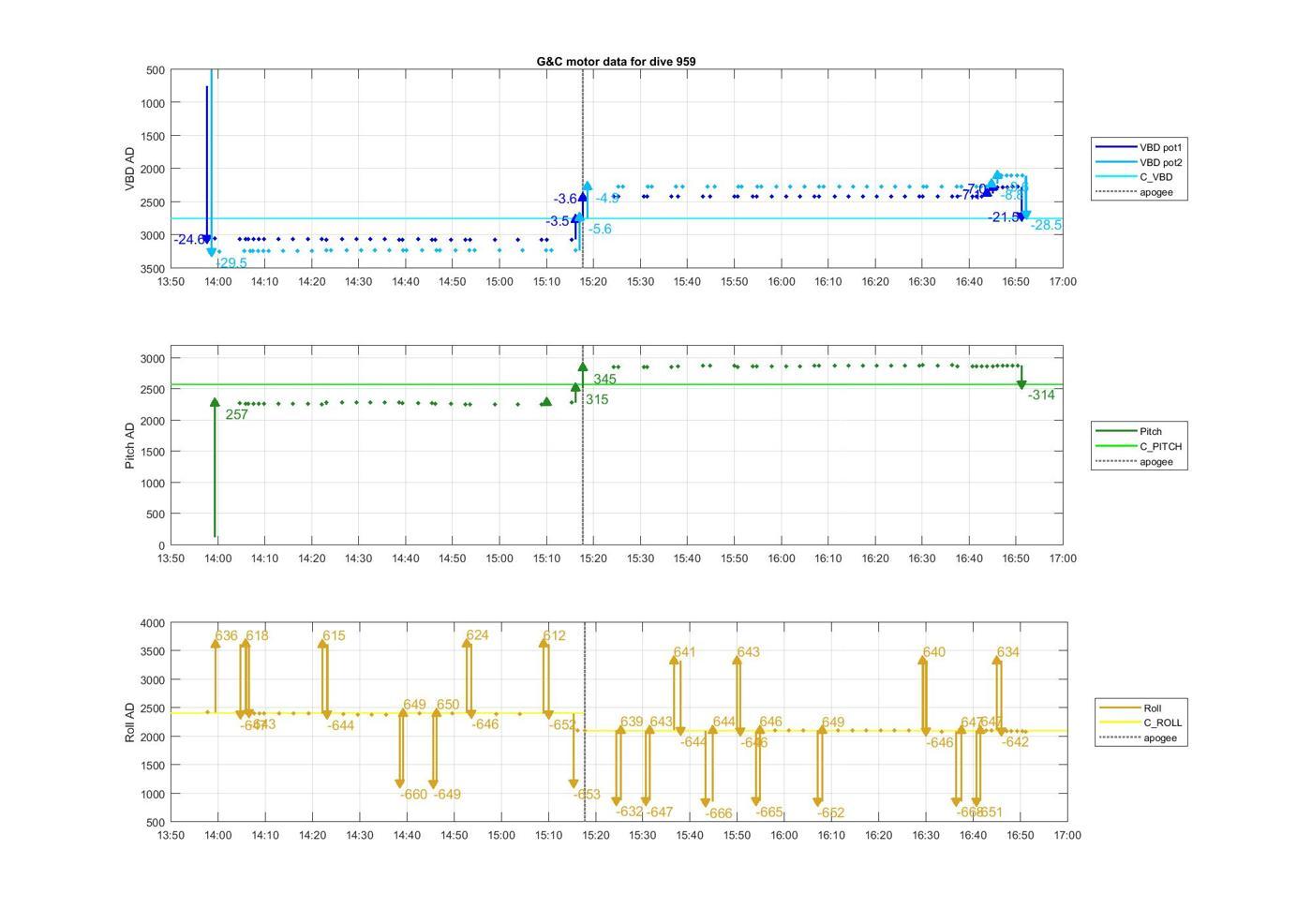Click the 'Pitch AD' y-axis label
1312x924 pixels.
tap(130, 445)
